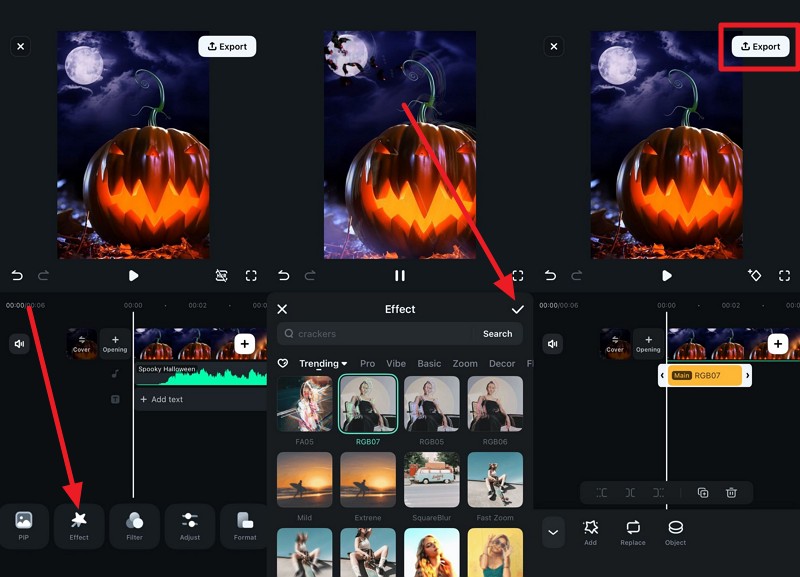
Task: Click the left handle of RGB07 clip
Action: 662,376
